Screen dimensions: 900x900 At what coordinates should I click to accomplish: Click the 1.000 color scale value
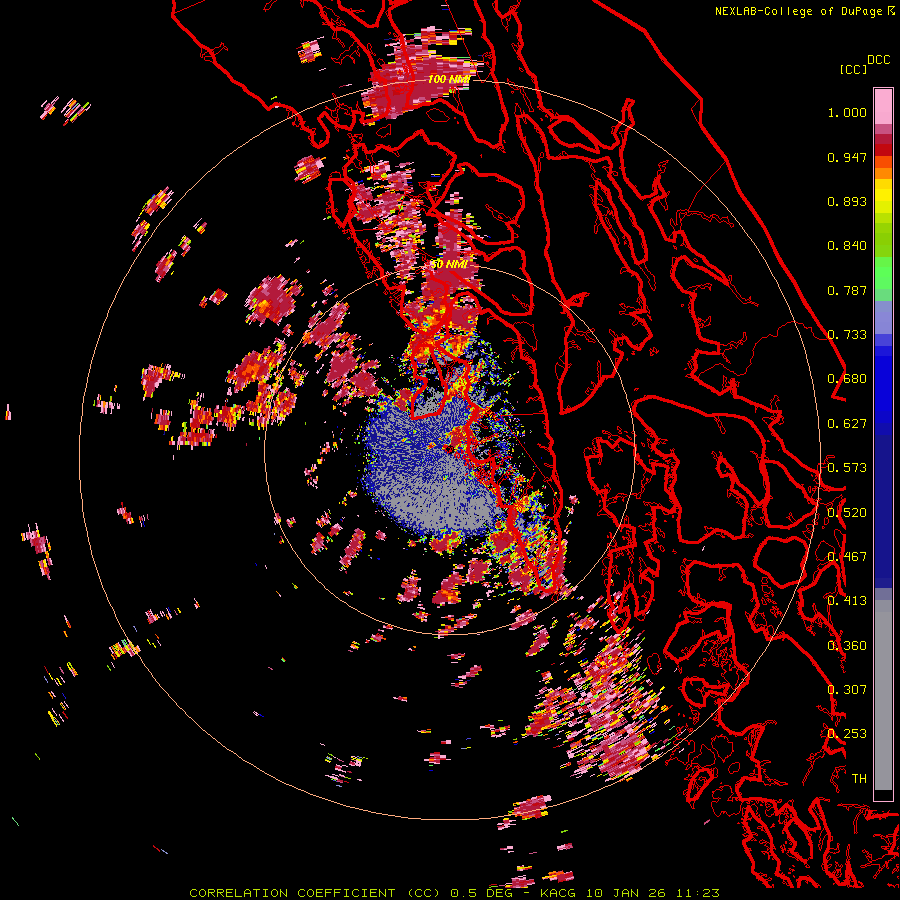[847, 112]
